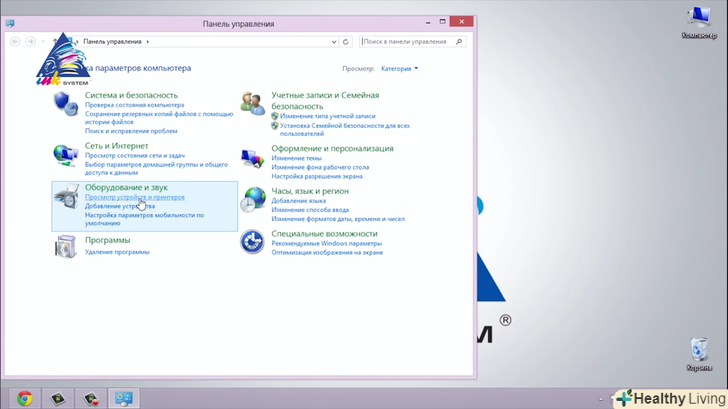Click Удаление программы link
This screenshot has width=728, height=409.
[x=117, y=252]
